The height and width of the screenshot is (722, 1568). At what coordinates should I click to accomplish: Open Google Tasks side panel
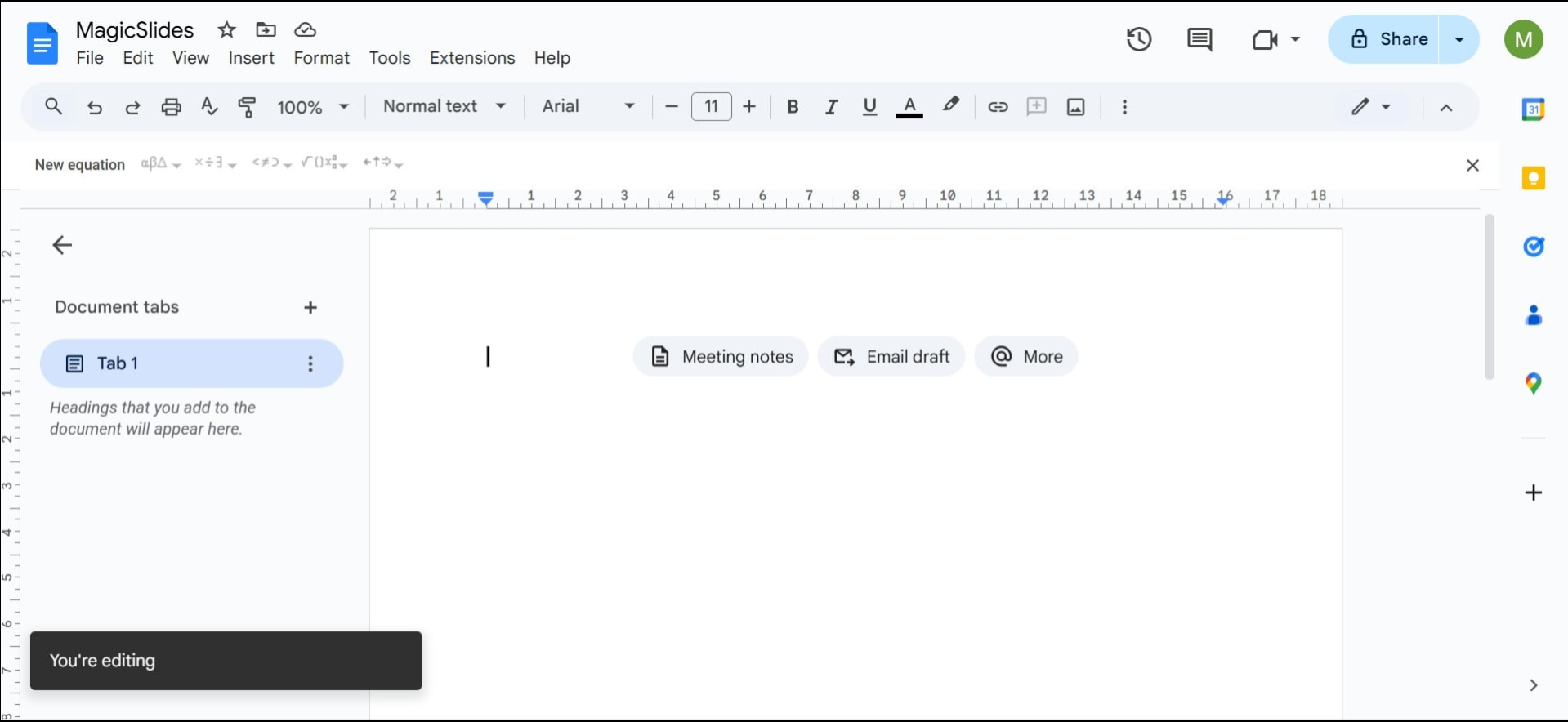coord(1533,246)
